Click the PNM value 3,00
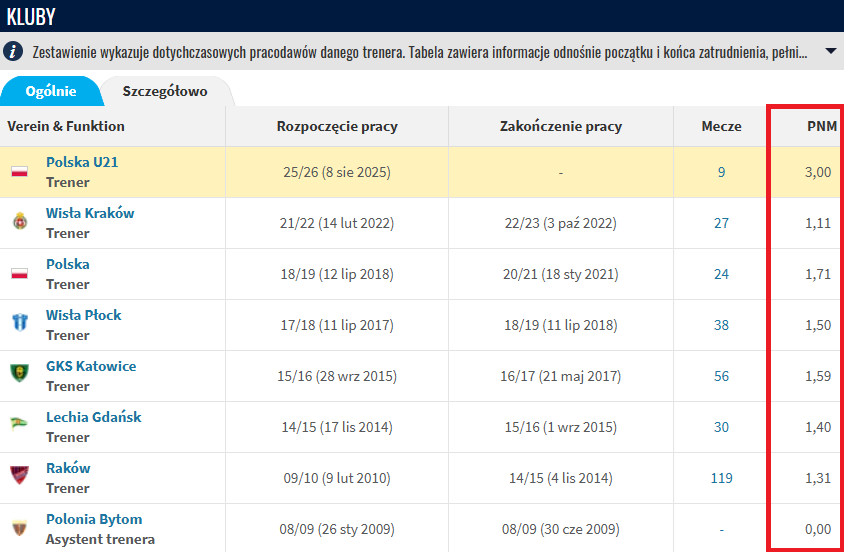 point(818,172)
